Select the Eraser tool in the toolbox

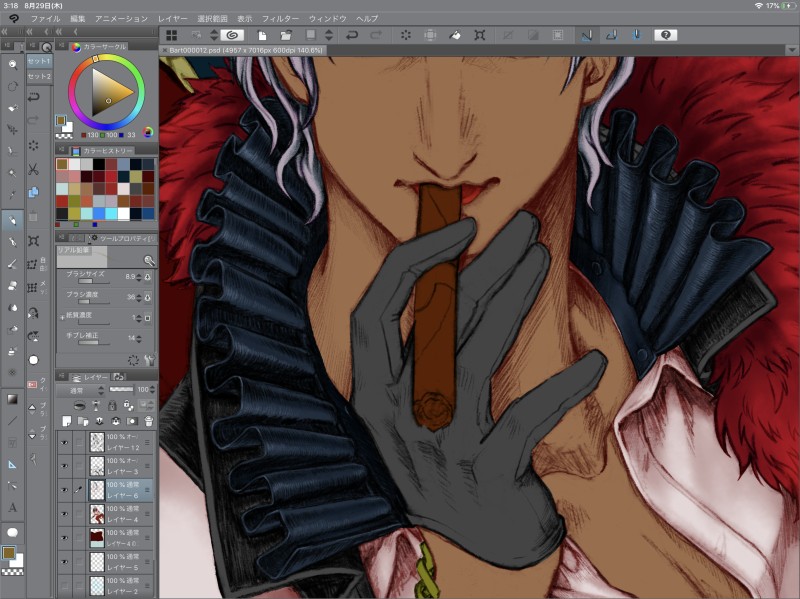pos(13,286)
